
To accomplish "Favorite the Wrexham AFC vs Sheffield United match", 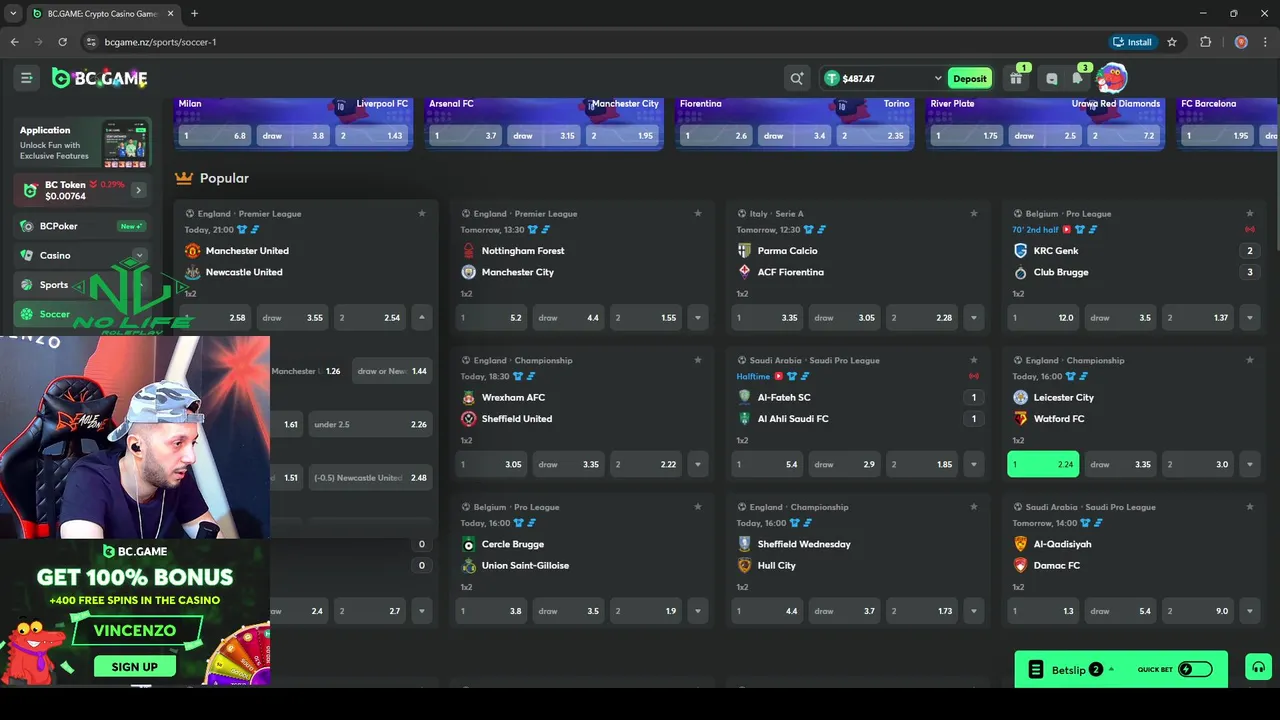I will click(x=698, y=360).
